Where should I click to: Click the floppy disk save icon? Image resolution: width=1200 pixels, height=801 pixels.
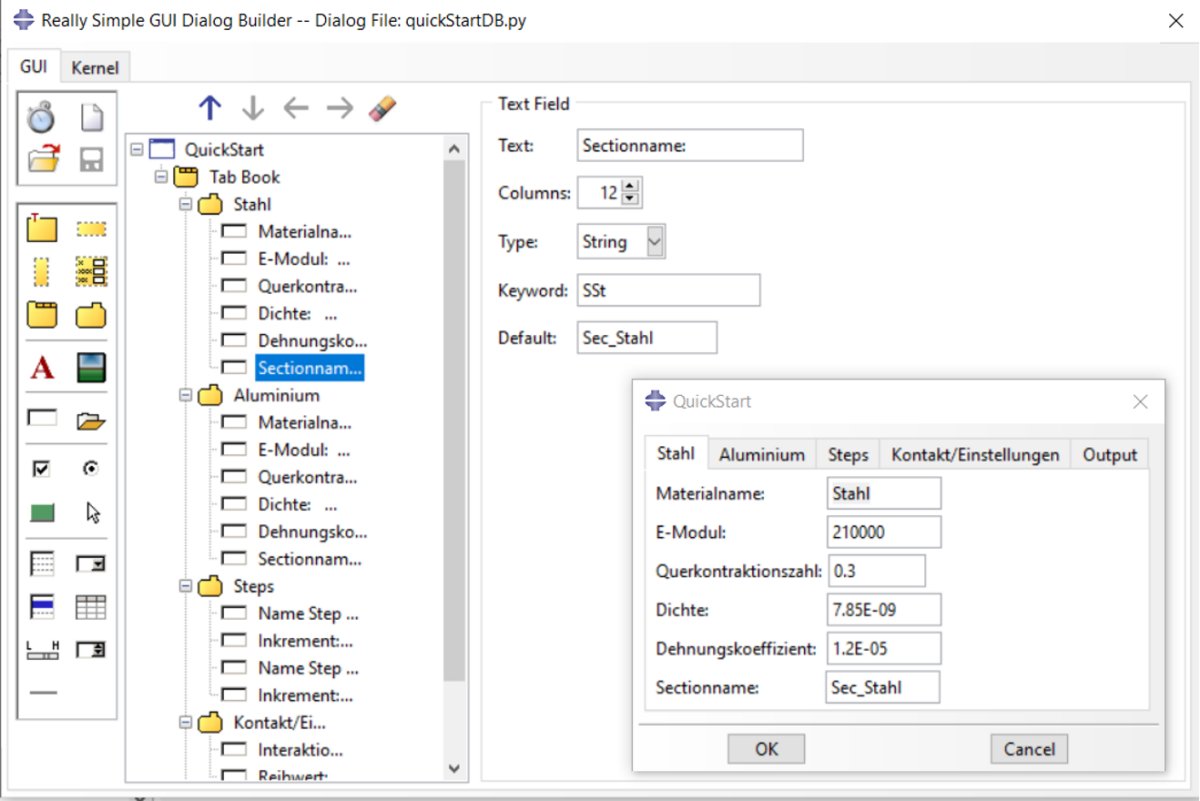[92, 160]
